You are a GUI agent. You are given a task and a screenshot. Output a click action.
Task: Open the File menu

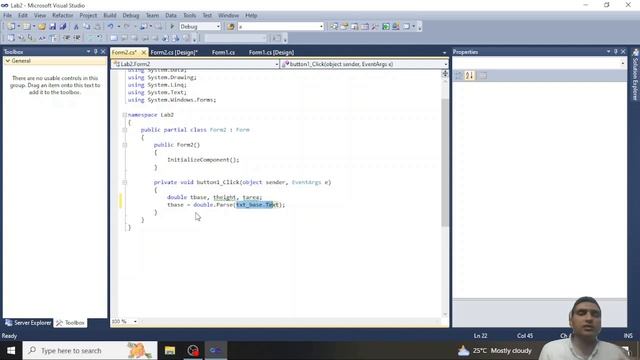pyautogui.click(x=7, y=16)
